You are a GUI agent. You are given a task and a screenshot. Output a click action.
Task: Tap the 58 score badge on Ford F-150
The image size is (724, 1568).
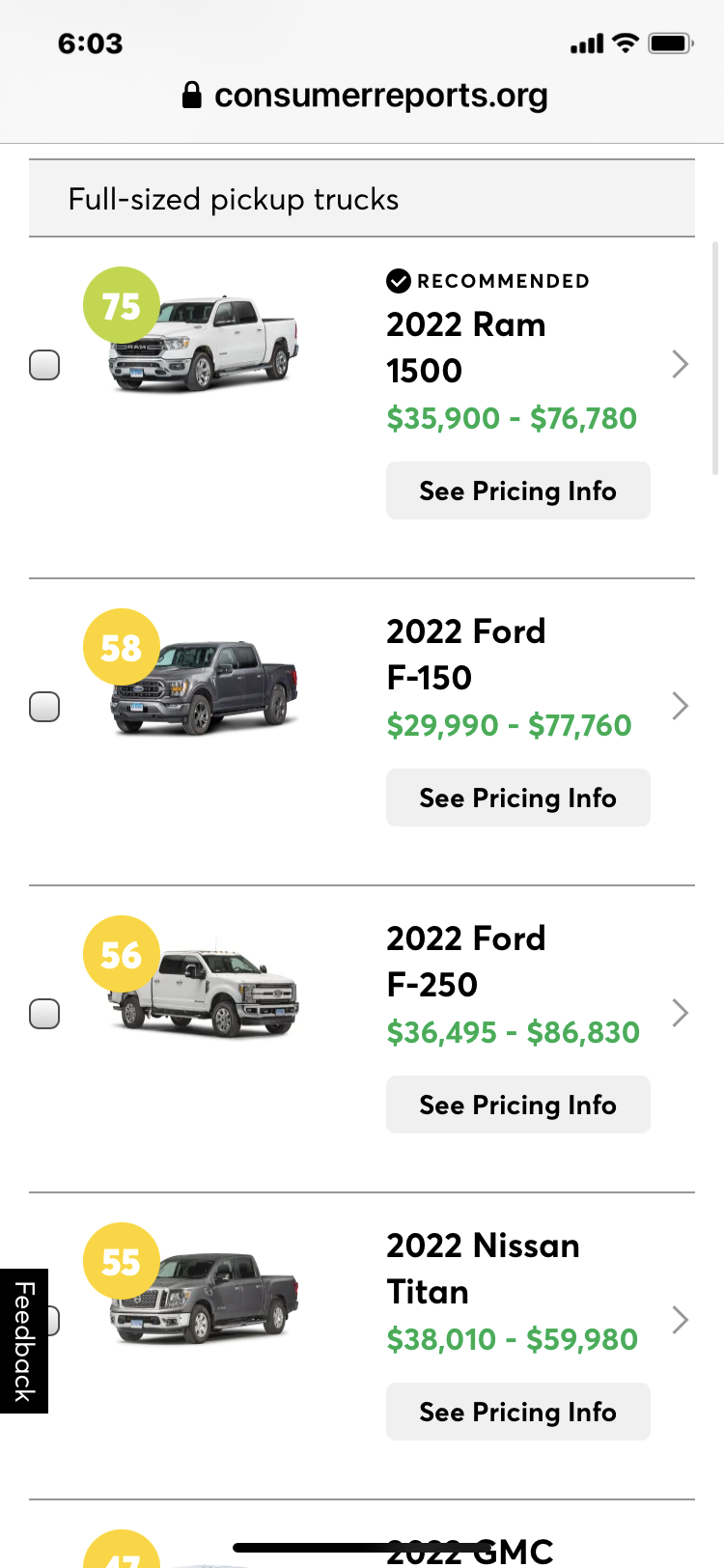click(x=122, y=647)
